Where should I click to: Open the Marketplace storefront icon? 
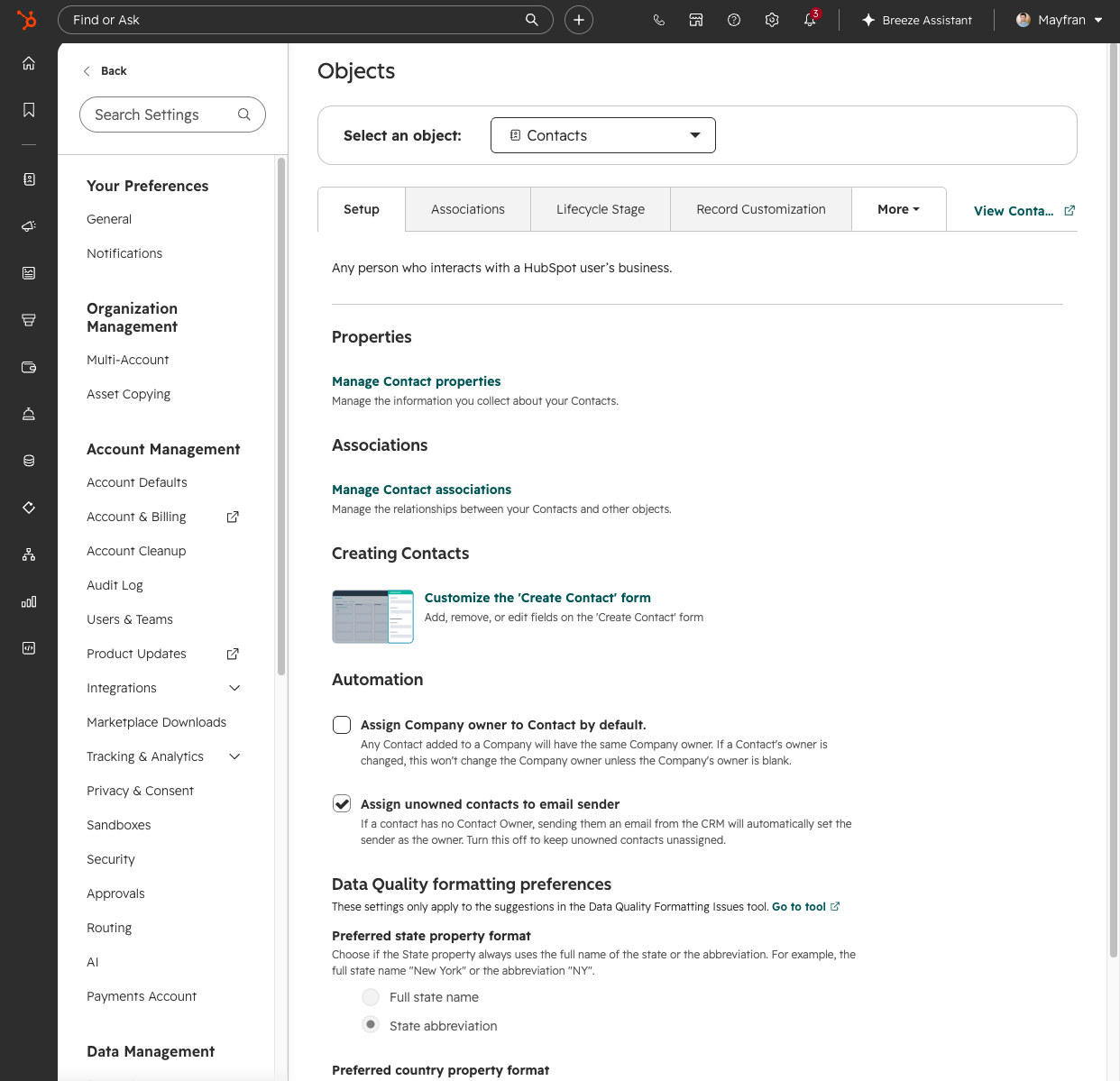pyautogui.click(x=696, y=20)
